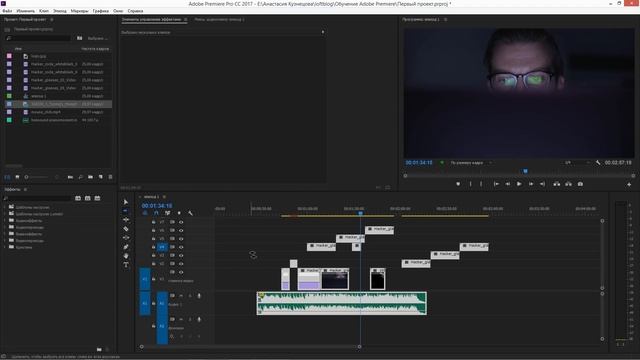Screen dimensions: 640x360
Task: Toggle timeline snapping magnet icon
Action: tap(156, 213)
